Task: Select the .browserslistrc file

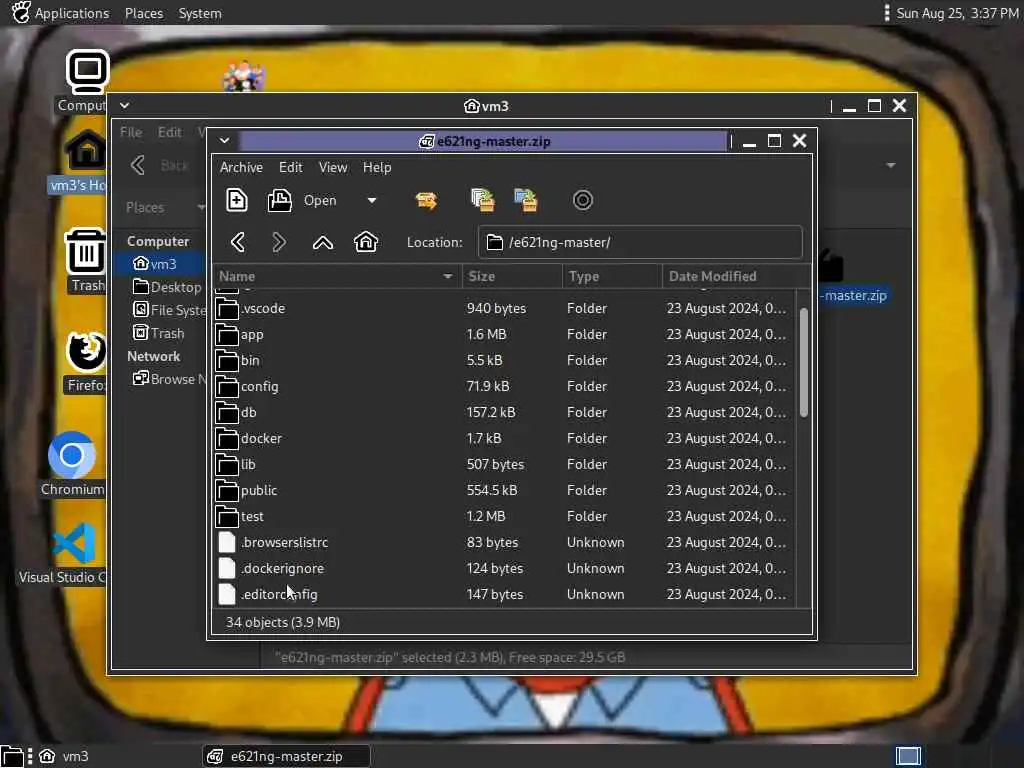Action: (x=504, y=543)
